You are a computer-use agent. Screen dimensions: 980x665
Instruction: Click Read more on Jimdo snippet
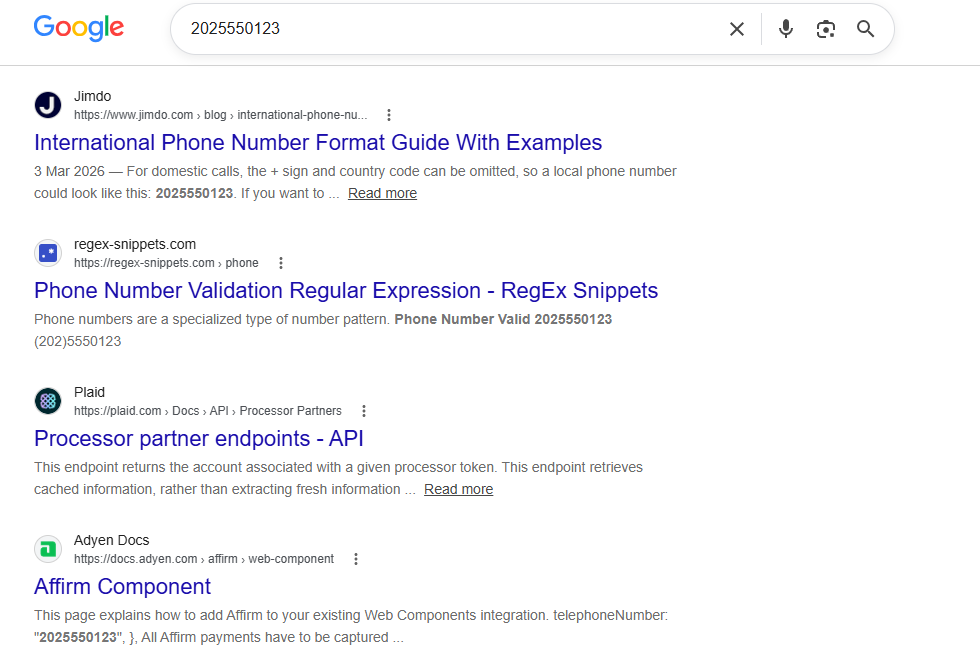(382, 194)
